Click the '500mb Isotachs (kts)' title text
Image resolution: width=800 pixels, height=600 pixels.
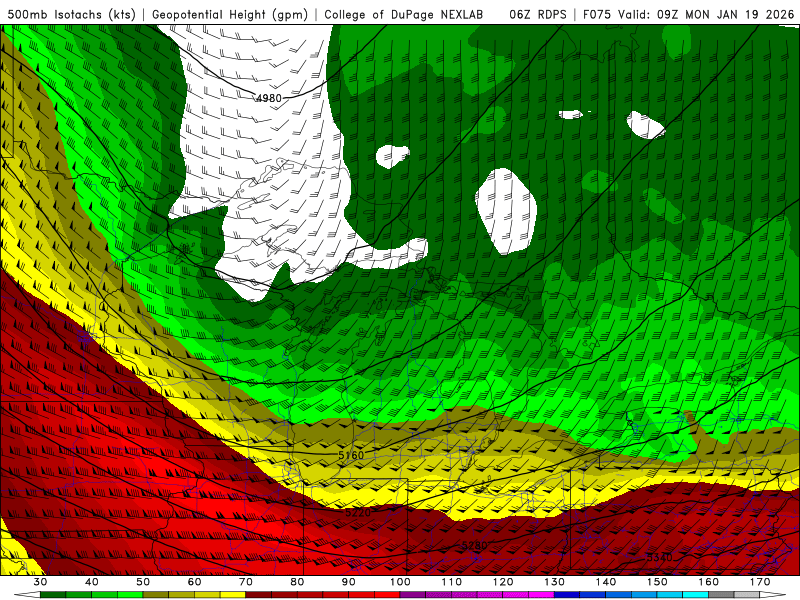click(71, 14)
